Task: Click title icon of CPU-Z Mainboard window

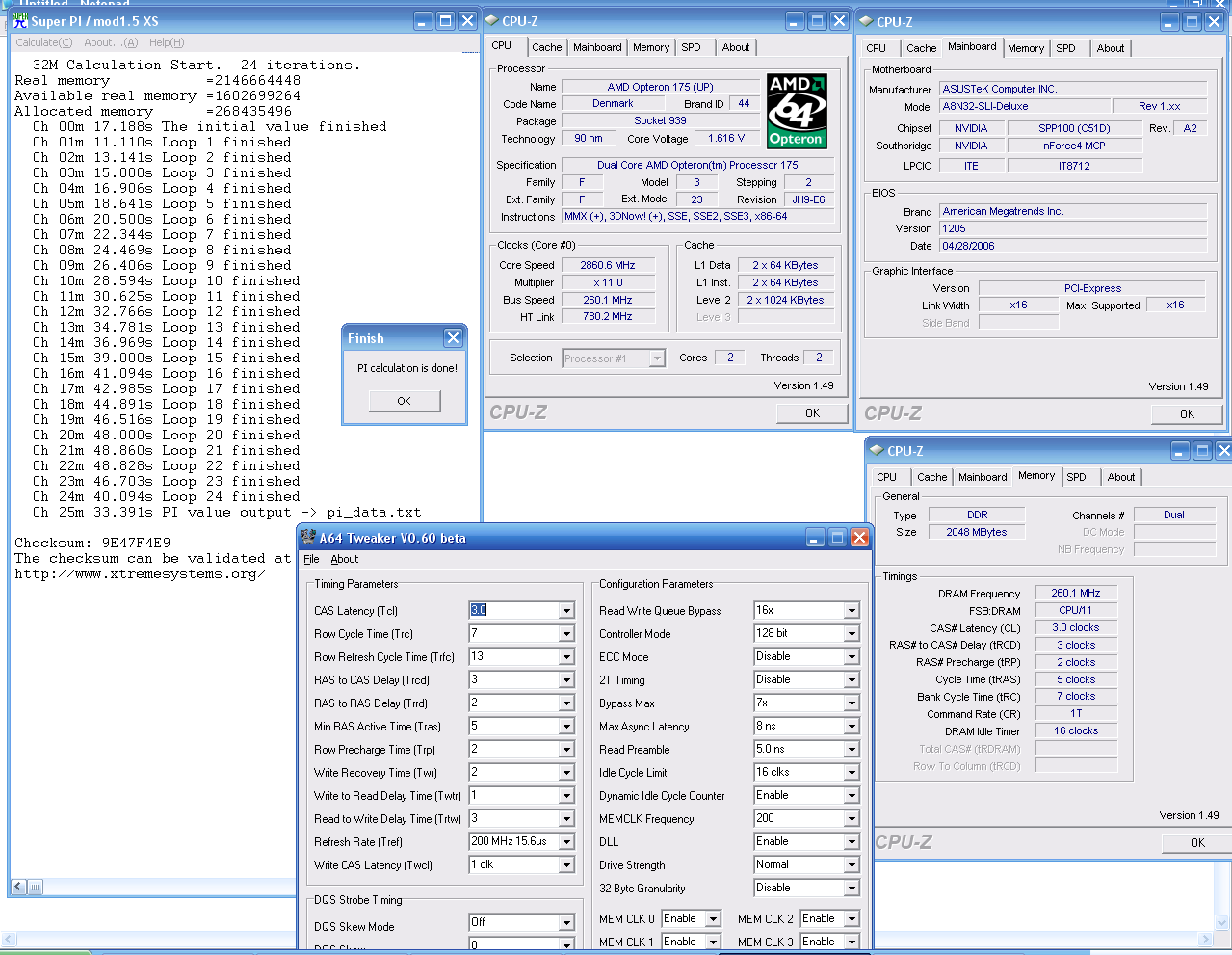Action: pyautogui.click(x=865, y=21)
